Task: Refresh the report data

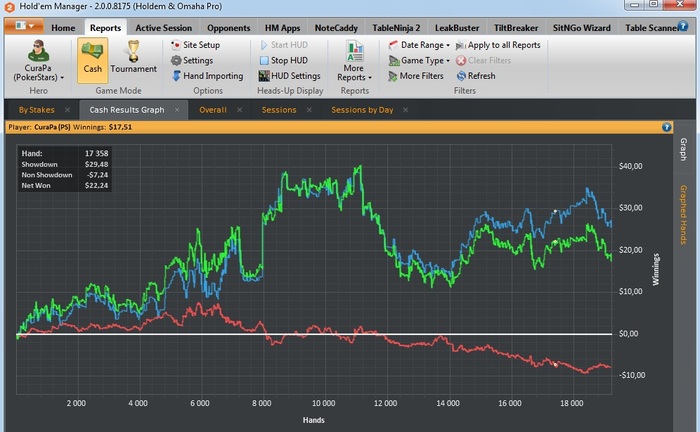Action: [x=476, y=76]
